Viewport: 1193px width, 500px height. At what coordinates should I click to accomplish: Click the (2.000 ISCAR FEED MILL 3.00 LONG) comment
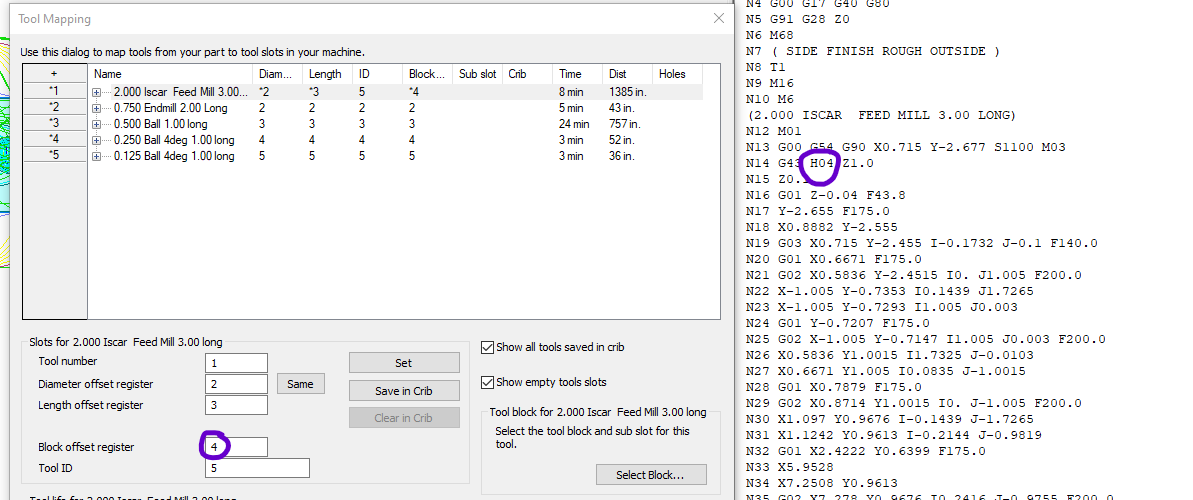click(x=880, y=115)
